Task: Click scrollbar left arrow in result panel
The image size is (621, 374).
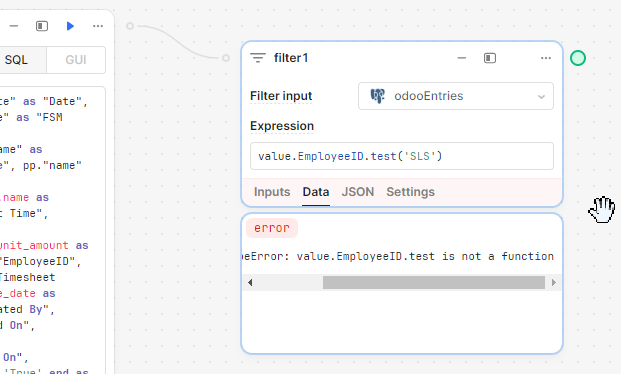Action: [250, 282]
